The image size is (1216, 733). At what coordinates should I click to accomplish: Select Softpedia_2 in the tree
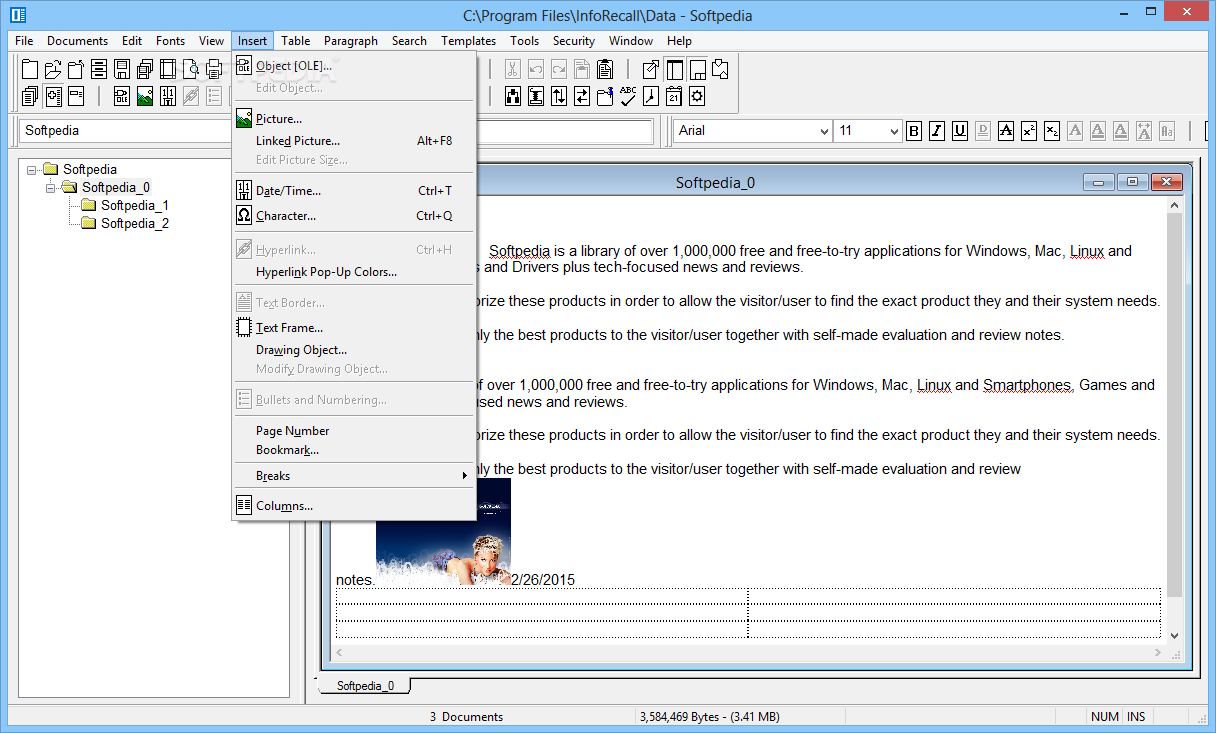[135, 224]
